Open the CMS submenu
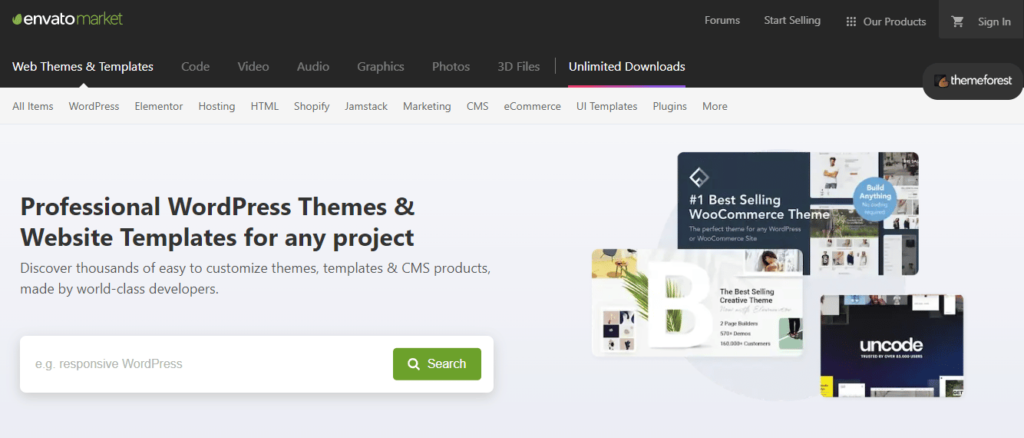Screen dimensions: 1024x438 (477, 106)
